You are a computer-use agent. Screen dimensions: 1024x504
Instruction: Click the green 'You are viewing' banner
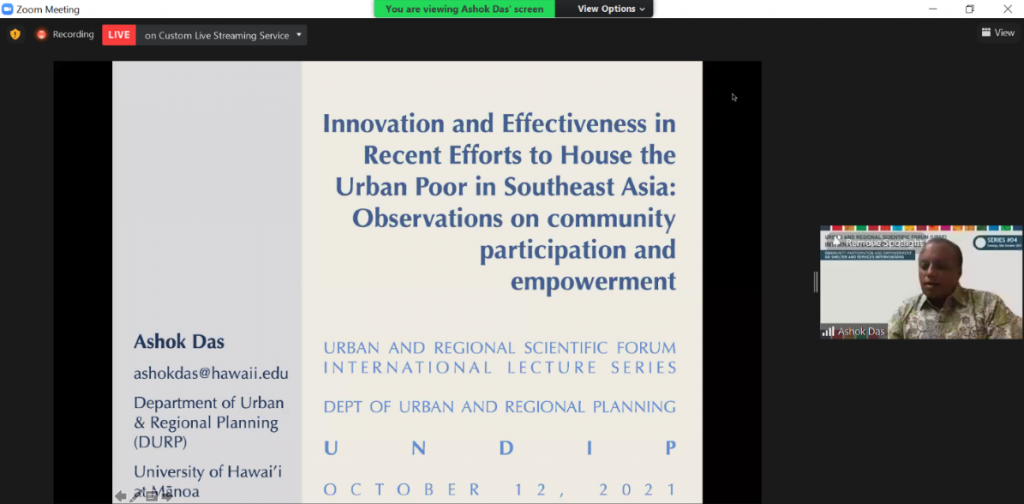pos(464,9)
